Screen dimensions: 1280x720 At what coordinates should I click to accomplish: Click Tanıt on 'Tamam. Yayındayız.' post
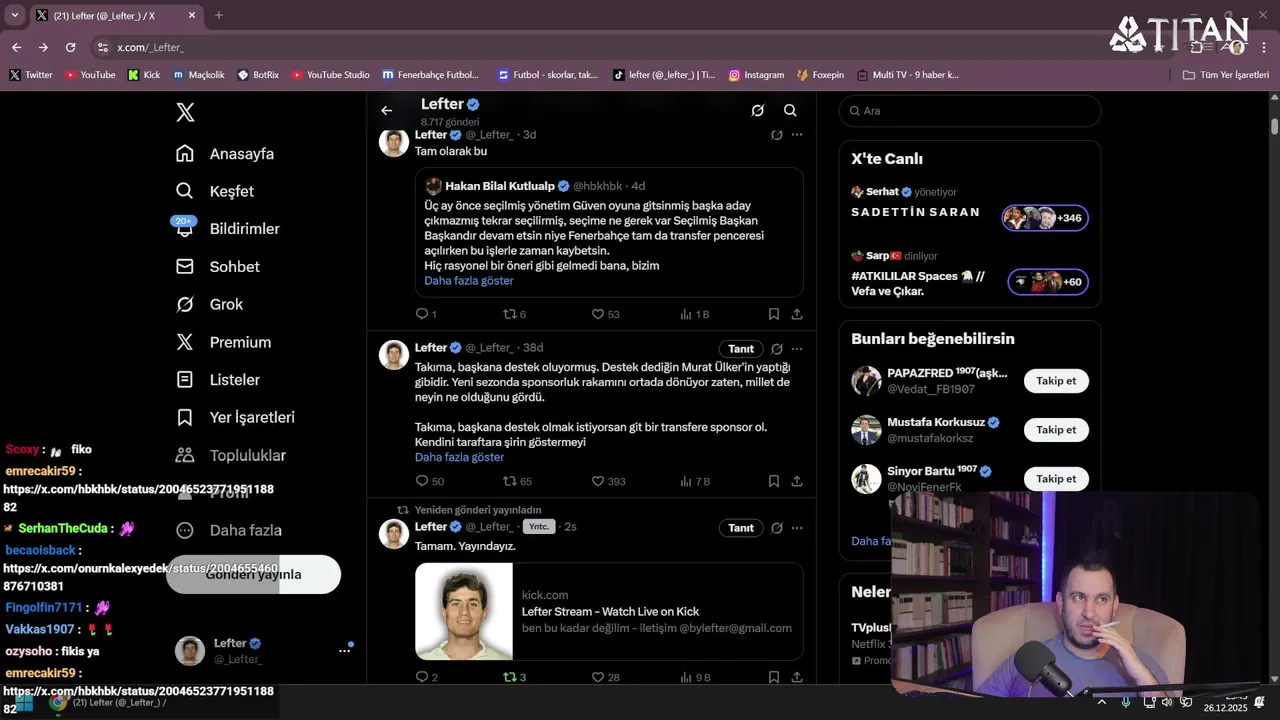741,528
